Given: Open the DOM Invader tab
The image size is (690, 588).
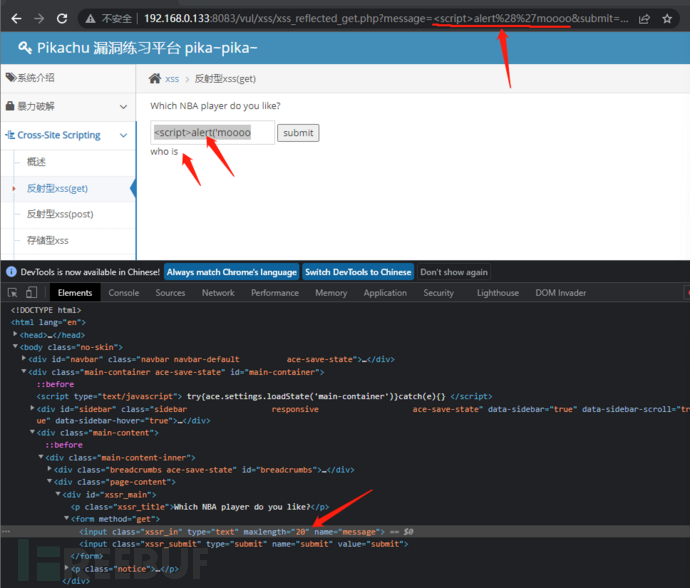Looking at the screenshot, I should click(x=561, y=293).
